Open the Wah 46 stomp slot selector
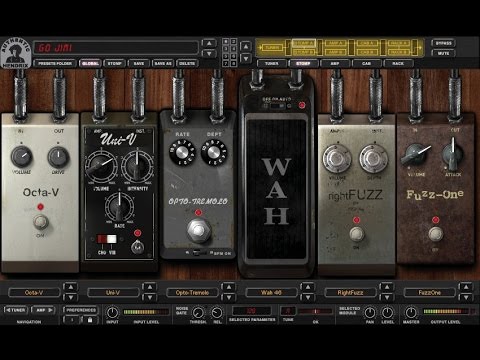This screenshot has height=360, width=480. tap(271, 292)
